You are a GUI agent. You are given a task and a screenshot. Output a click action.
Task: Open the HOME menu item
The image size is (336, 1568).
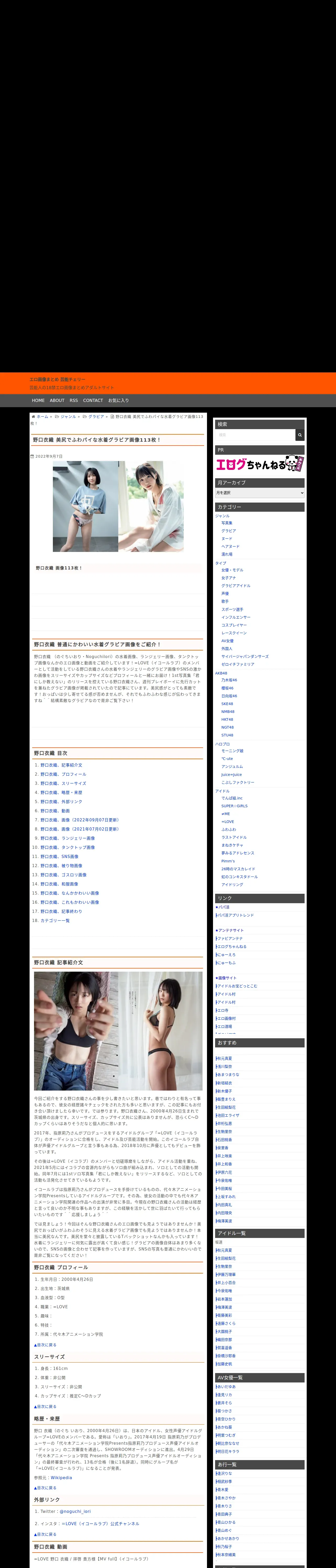point(38,401)
